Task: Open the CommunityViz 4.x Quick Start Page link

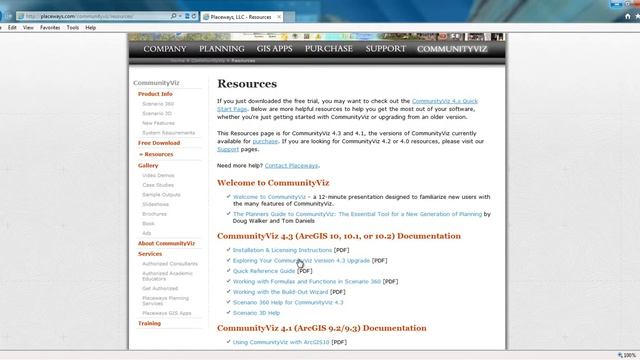Action: pos(444,101)
